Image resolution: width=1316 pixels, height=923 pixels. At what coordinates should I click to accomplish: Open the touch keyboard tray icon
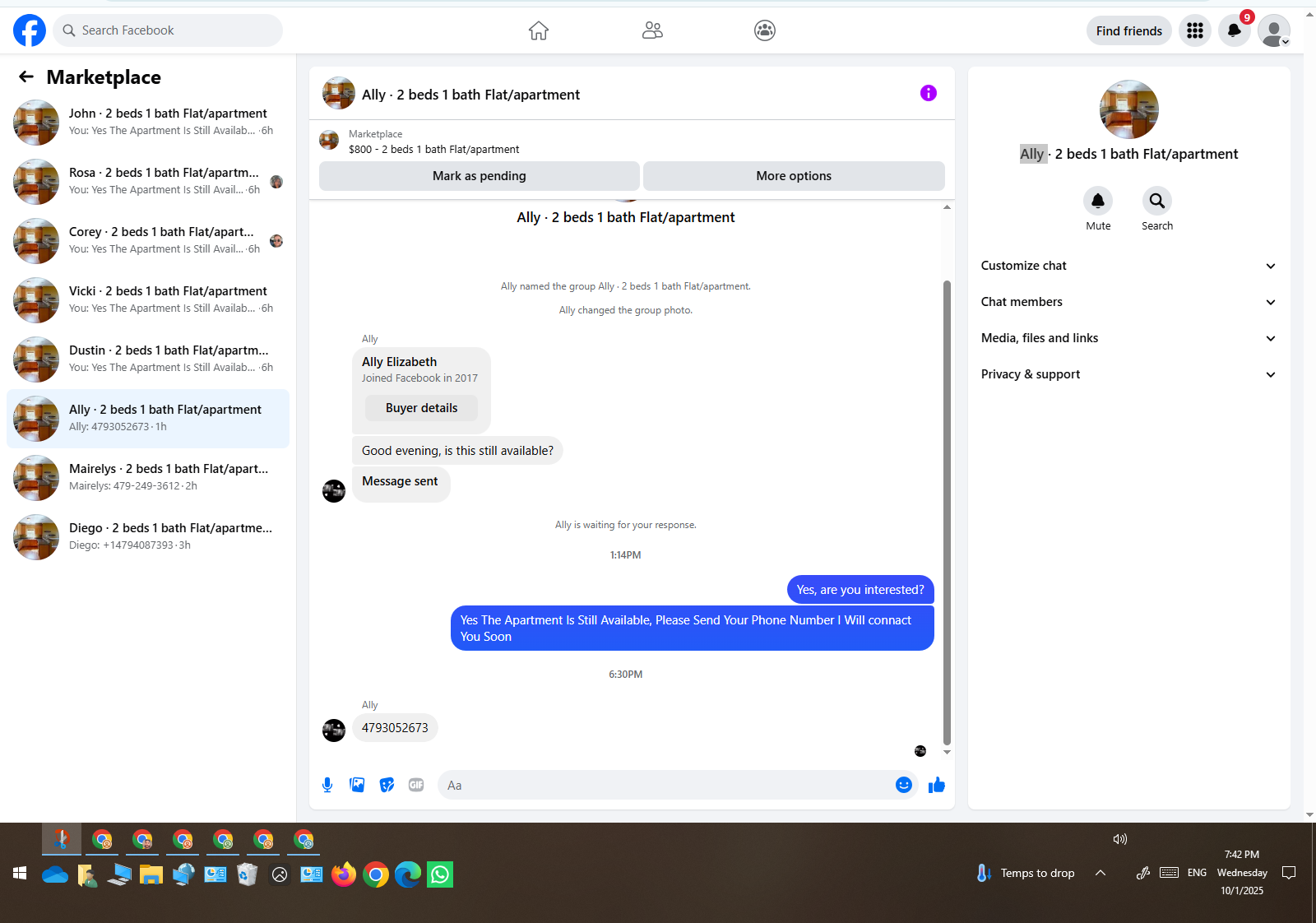tap(1169, 873)
